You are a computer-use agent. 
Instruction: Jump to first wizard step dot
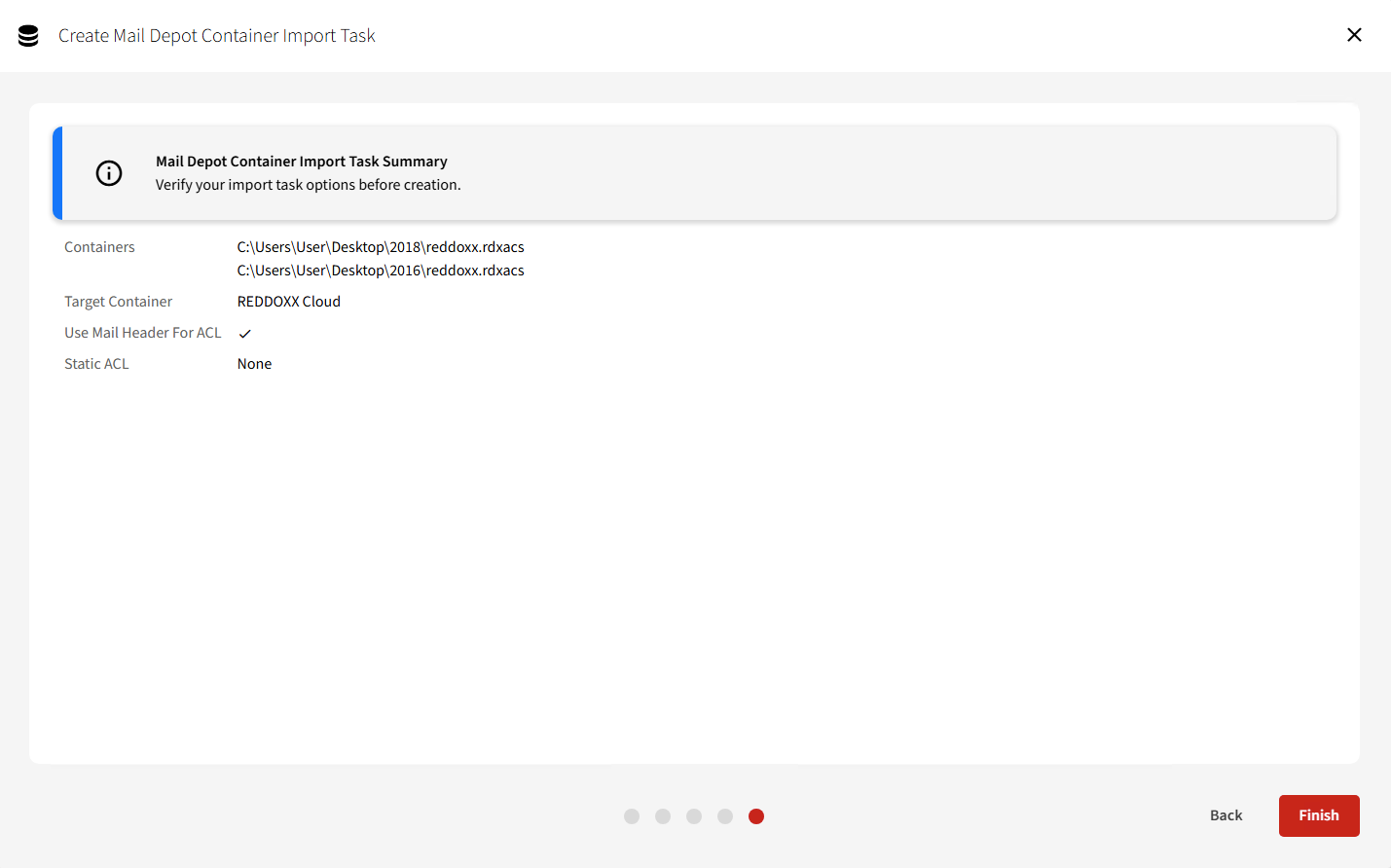click(x=632, y=816)
